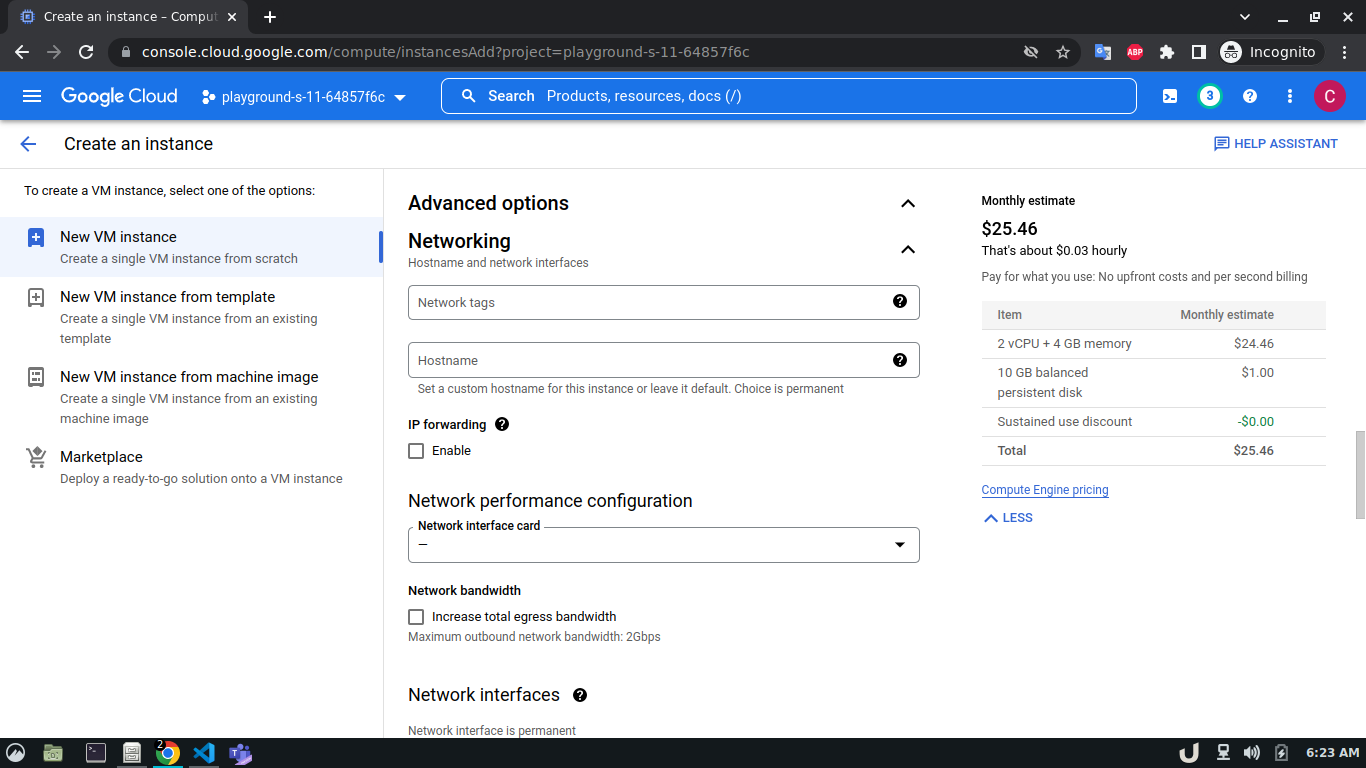Open the account avatar C
This screenshot has width=1366, height=768.
tap(1330, 96)
